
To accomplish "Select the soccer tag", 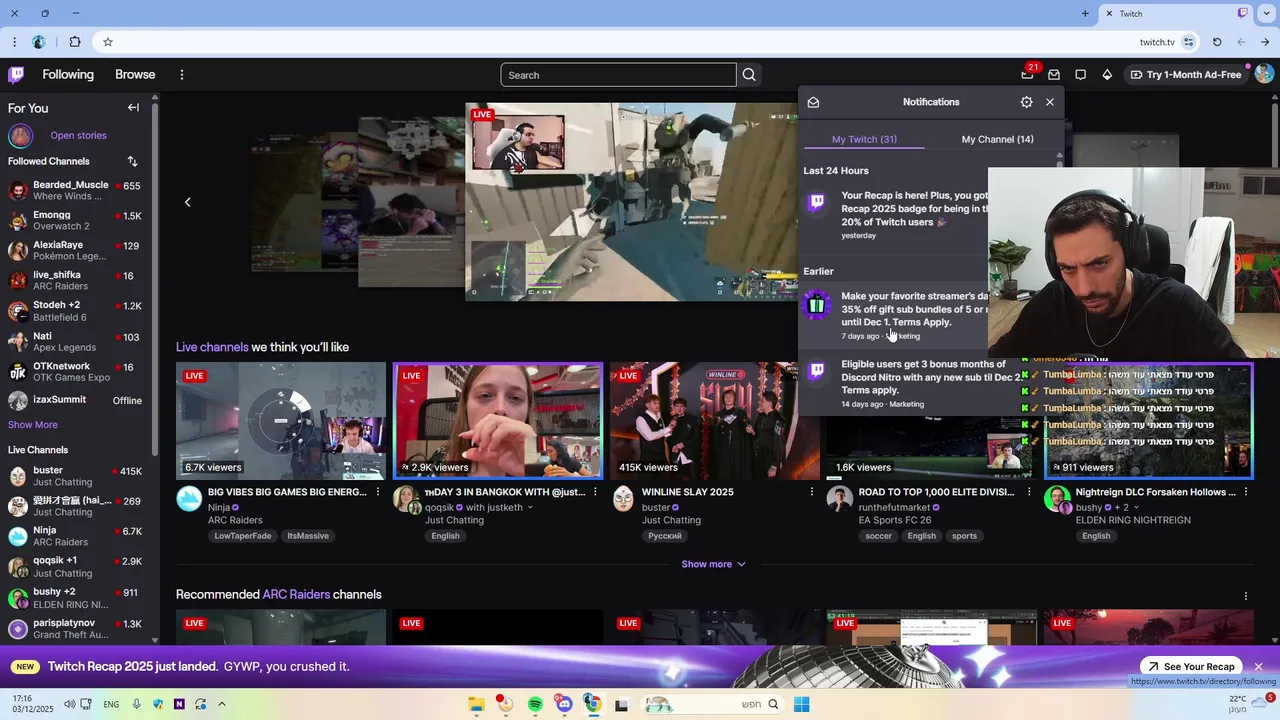I will pyautogui.click(x=879, y=536).
